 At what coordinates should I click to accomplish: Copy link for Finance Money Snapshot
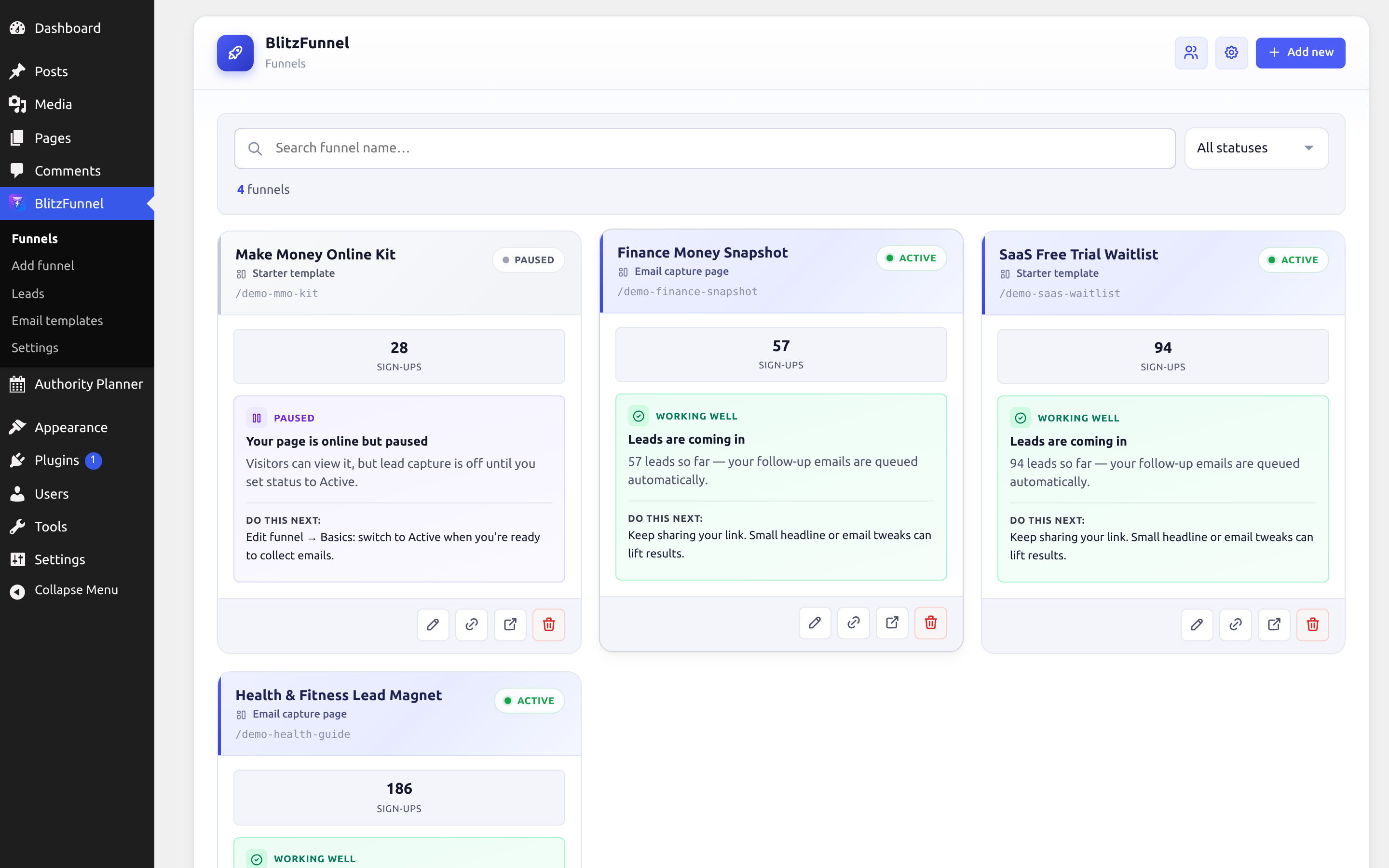point(854,623)
